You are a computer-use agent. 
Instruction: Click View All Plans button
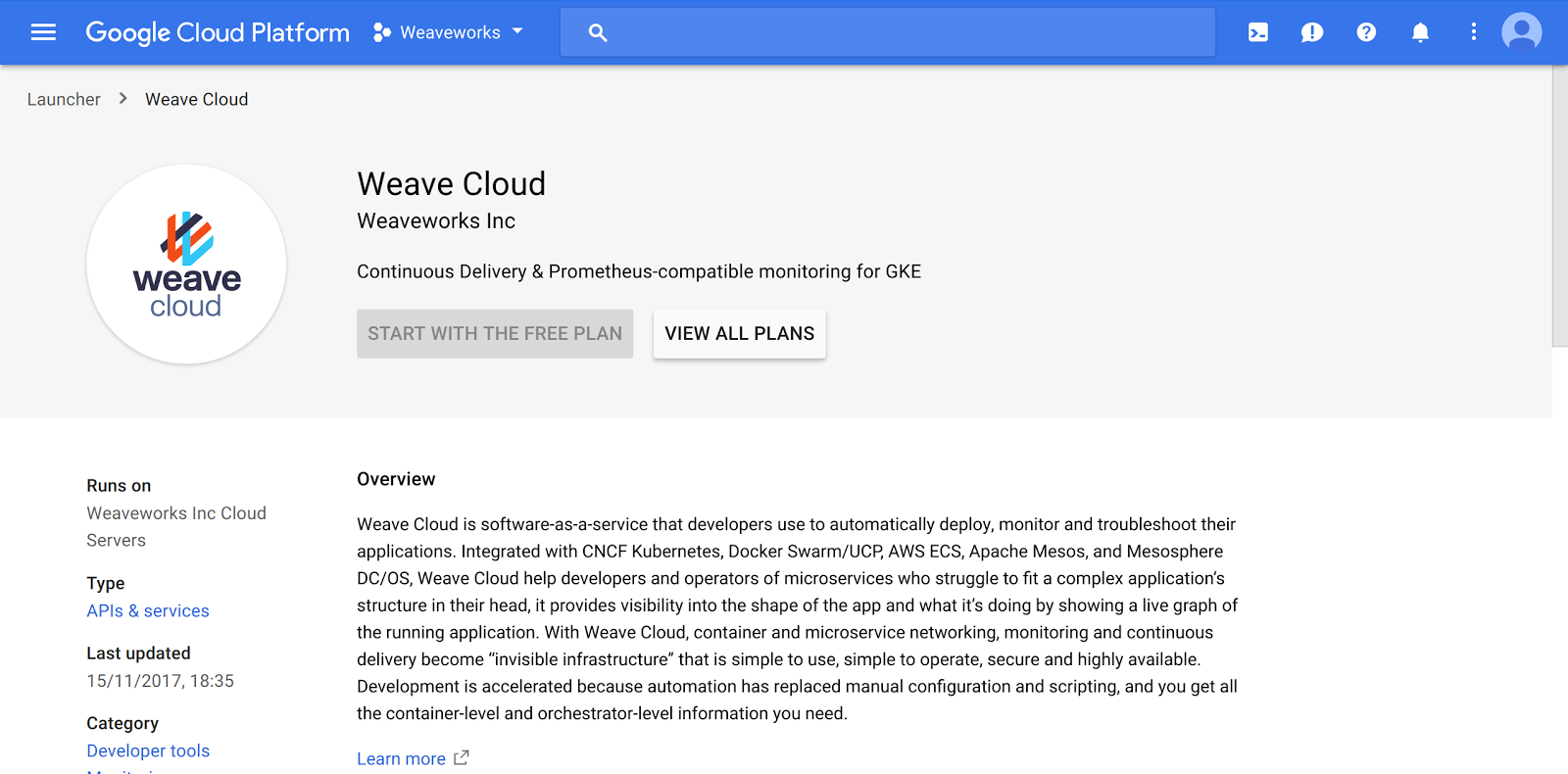tap(740, 333)
